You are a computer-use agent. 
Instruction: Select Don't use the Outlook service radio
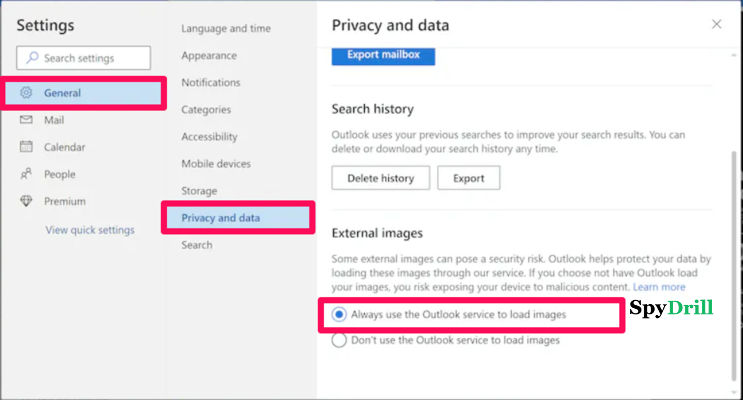(x=339, y=340)
